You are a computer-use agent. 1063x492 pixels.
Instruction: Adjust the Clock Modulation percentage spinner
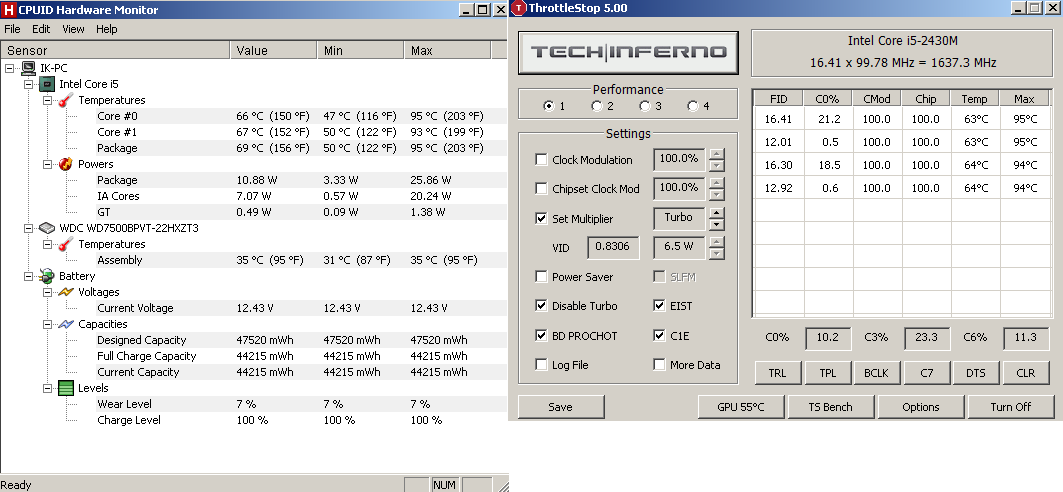pyautogui.click(x=716, y=160)
